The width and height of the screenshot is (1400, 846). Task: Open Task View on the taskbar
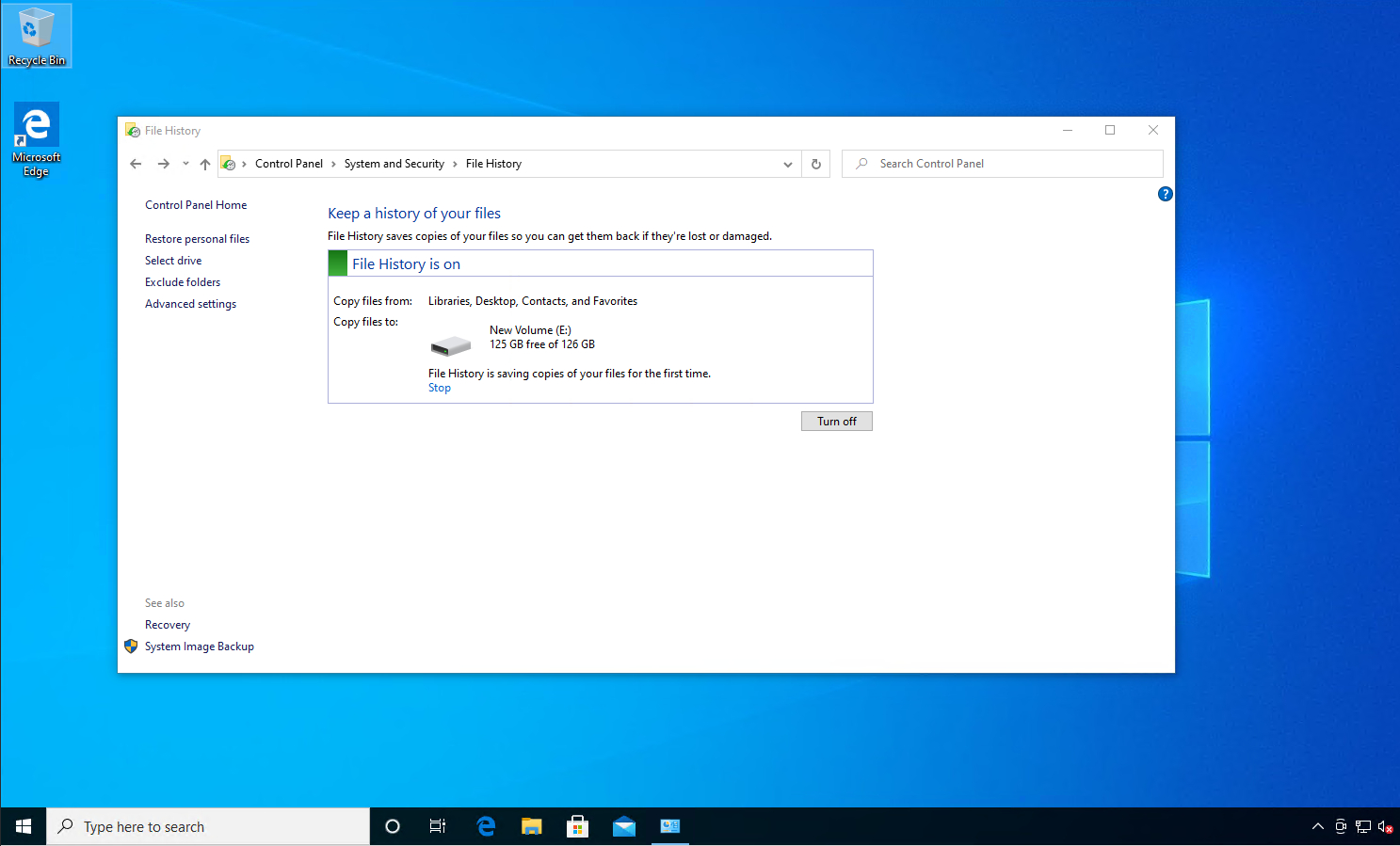click(x=438, y=826)
